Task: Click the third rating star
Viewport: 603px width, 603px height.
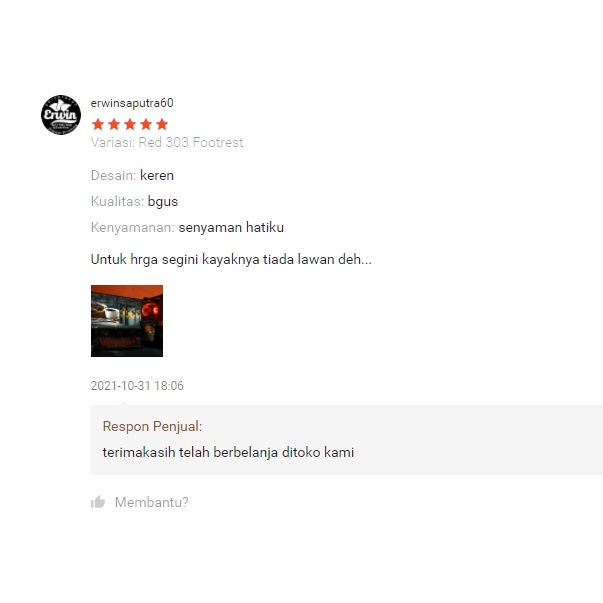Action: pyautogui.click(x=130, y=124)
